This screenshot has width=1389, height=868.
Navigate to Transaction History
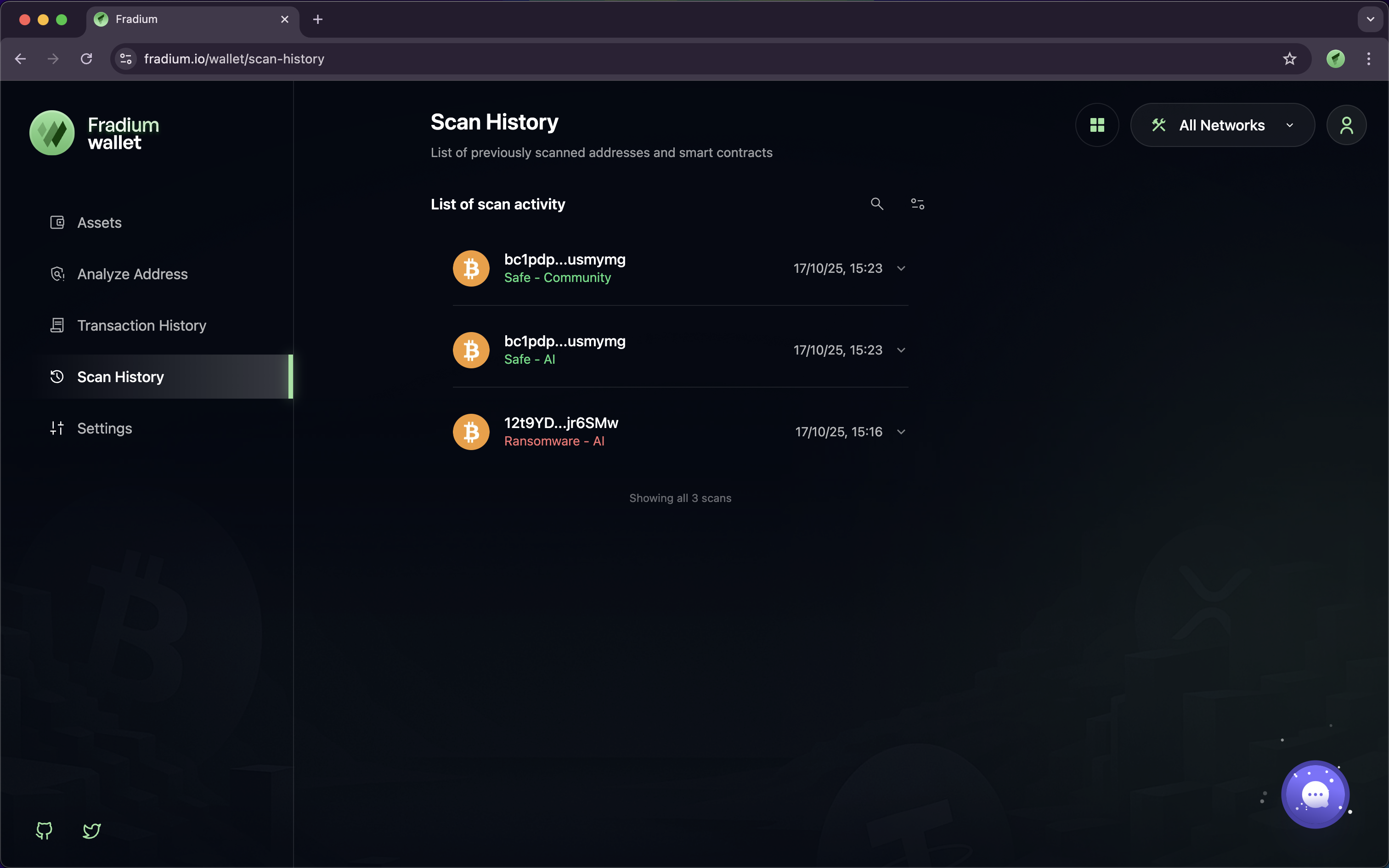141,326
